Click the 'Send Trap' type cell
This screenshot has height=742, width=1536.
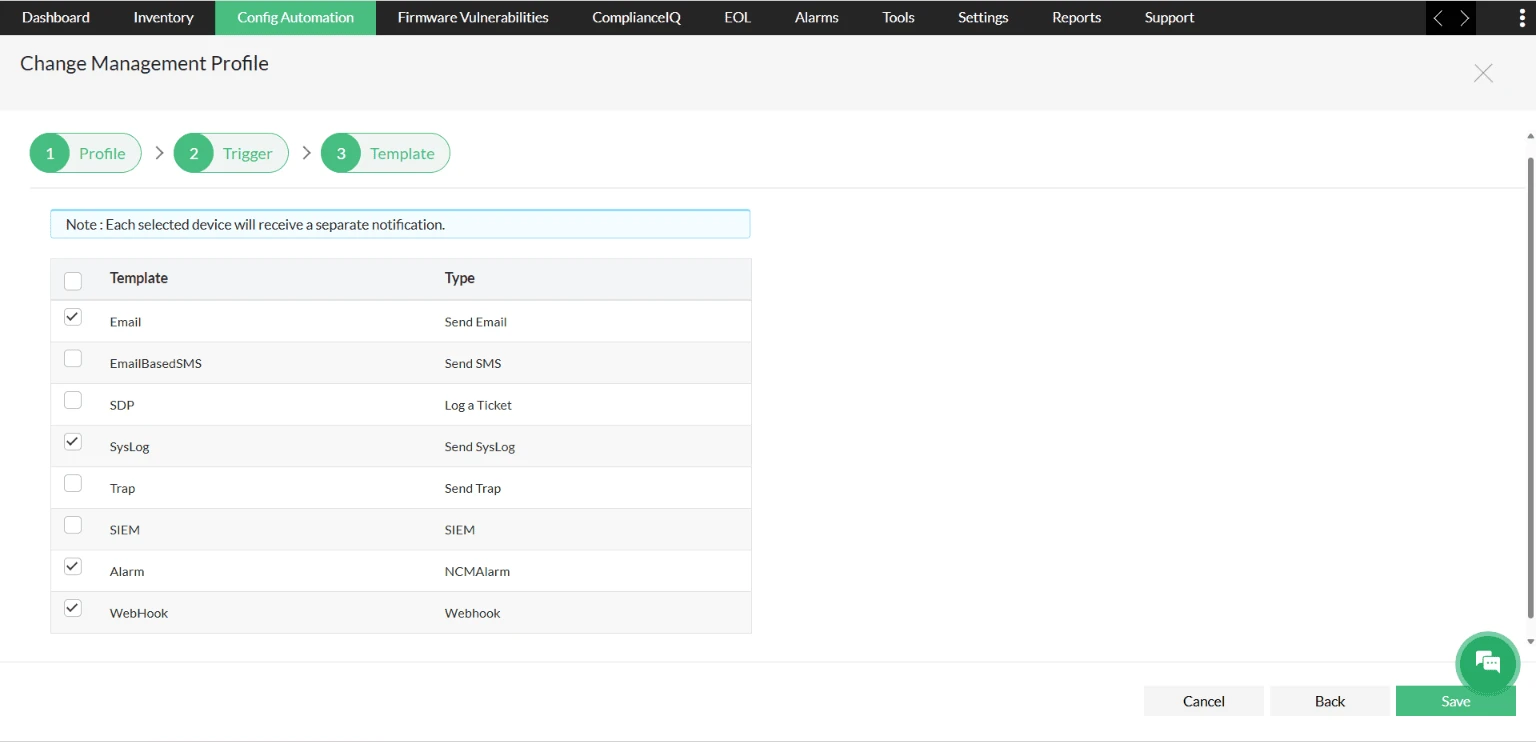point(473,489)
